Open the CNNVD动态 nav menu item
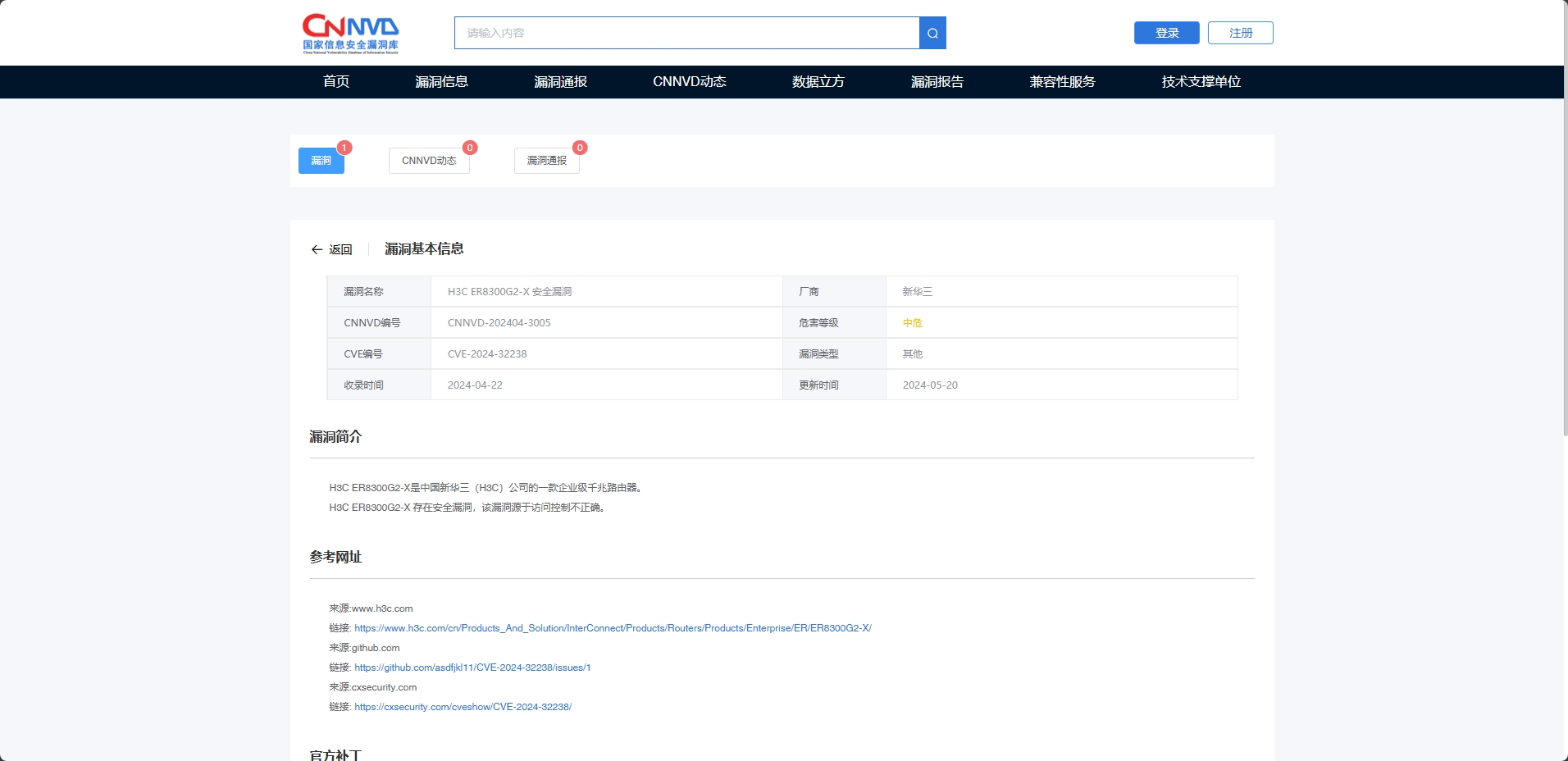The image size is (1568, 761). point(690,82)
